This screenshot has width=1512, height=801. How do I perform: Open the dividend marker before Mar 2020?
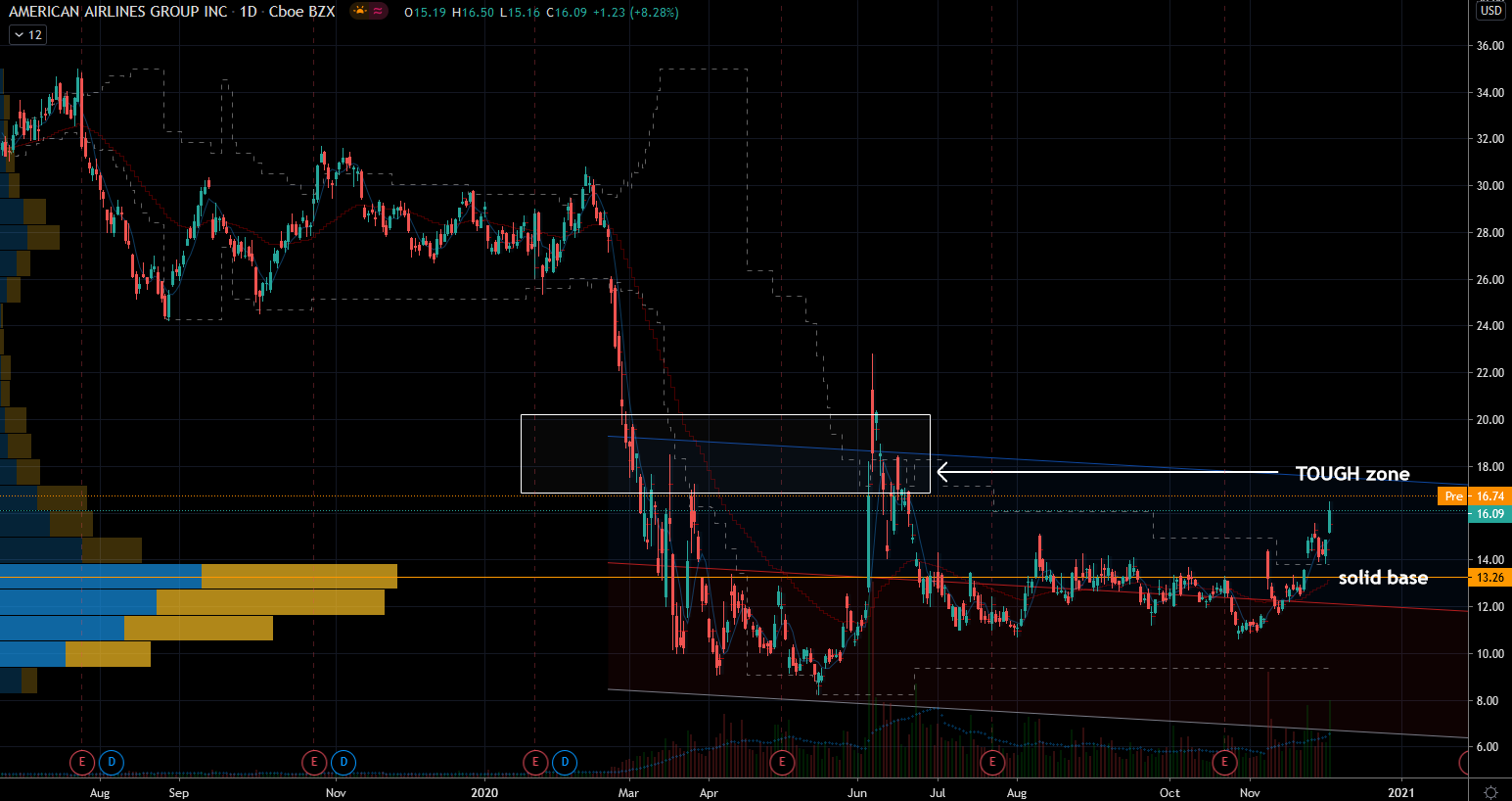click(x=565, y=761)
